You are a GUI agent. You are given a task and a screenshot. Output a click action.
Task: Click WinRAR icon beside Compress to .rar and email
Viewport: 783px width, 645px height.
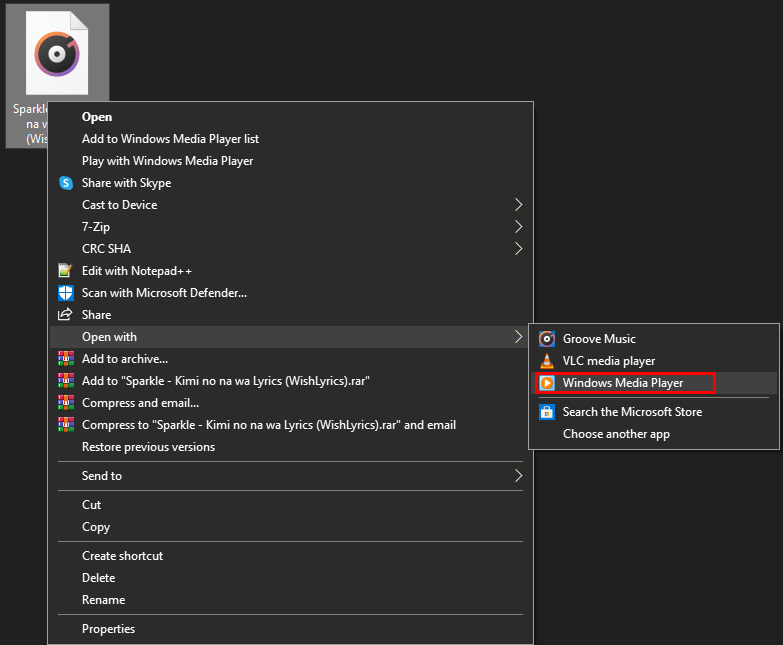coord(66,424)
